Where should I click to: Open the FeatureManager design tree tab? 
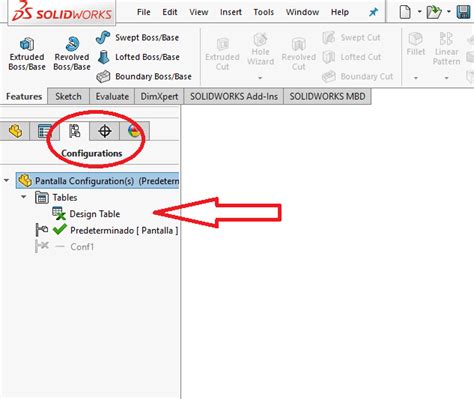click(x=15, y=131)
